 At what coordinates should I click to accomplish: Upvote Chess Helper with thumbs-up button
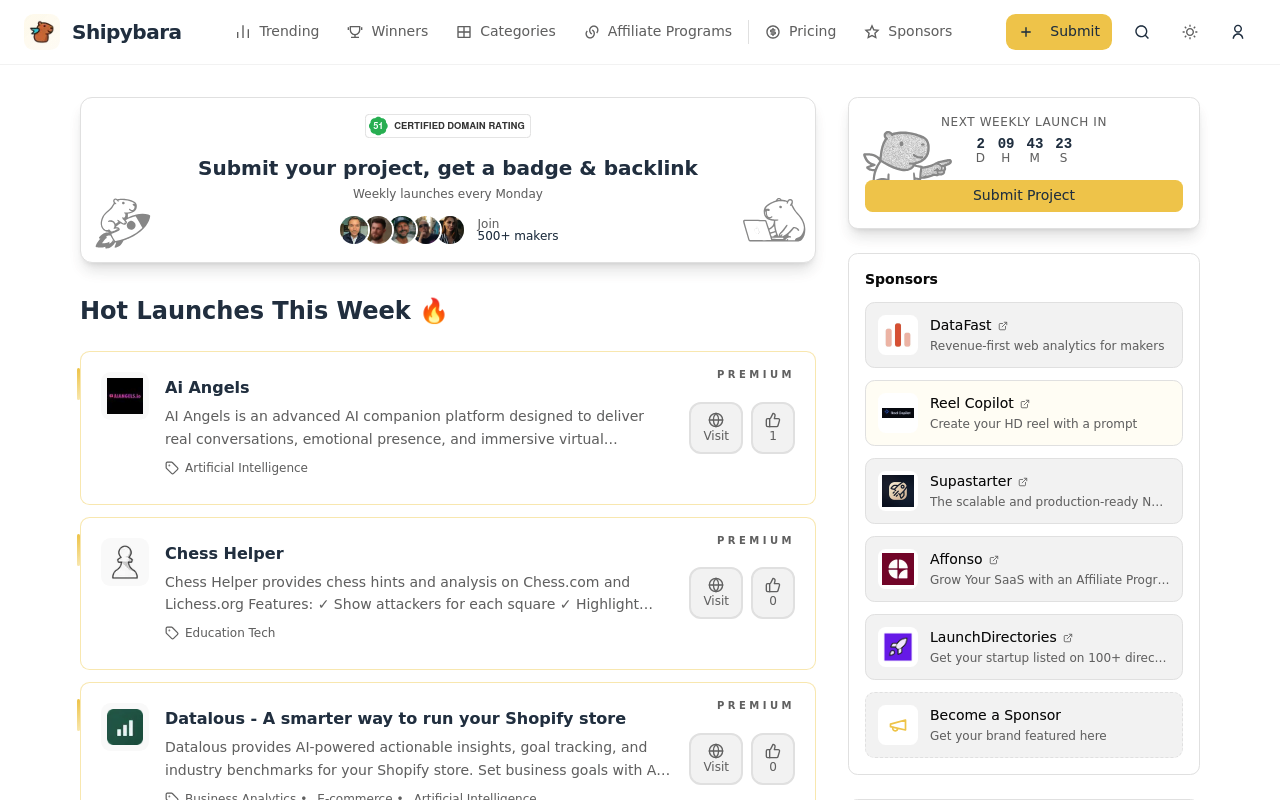[x=773, y=593]
